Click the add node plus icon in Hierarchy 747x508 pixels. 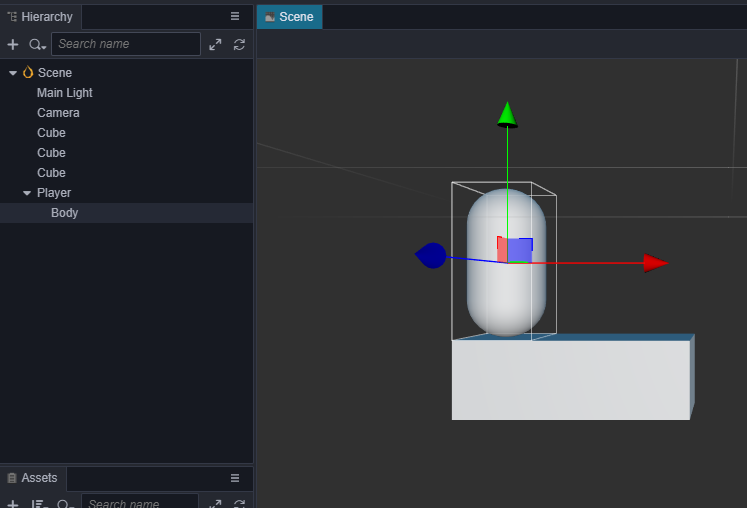coord(13,44)
